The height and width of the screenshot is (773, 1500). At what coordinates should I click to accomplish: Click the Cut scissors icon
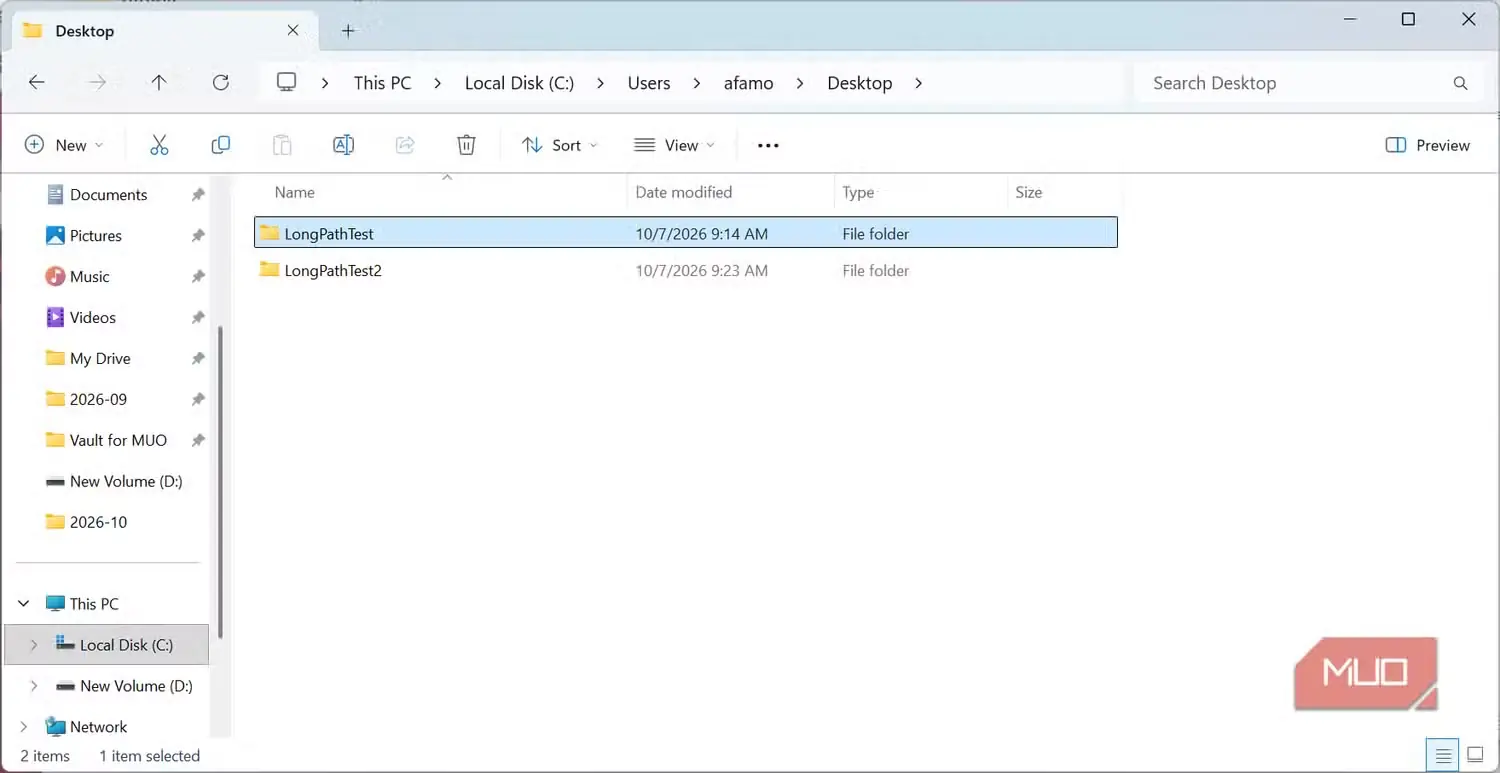coord(159,145)
